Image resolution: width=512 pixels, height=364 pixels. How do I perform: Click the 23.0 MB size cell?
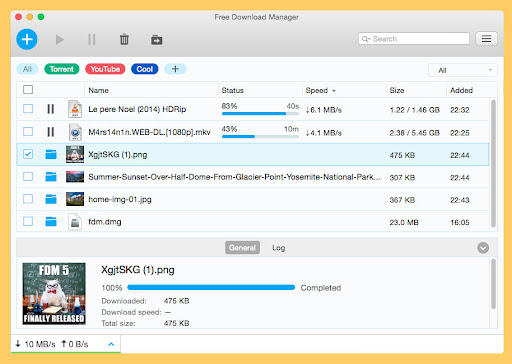[x=404, y=222]
